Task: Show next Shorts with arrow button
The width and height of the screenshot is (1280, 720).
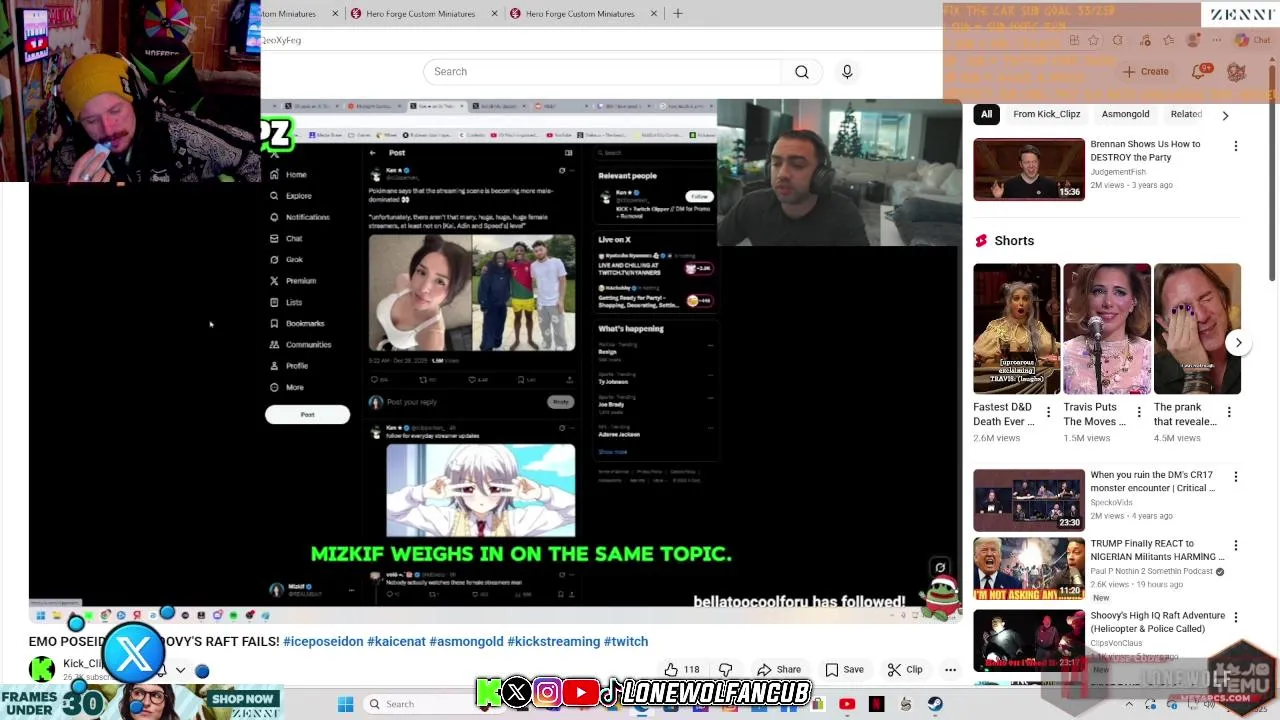Action: click(x=1238, y=343)
